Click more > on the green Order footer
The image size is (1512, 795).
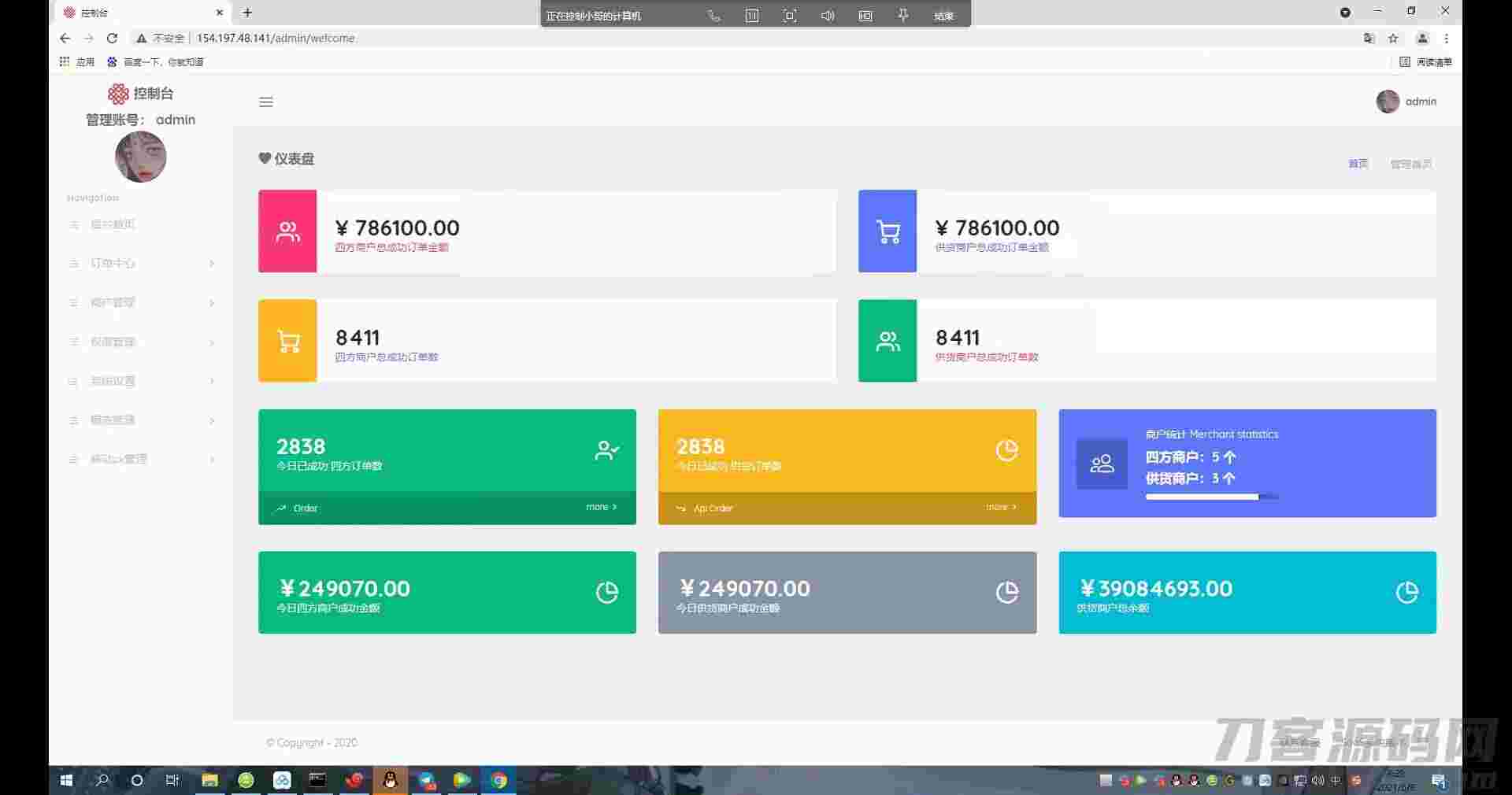point(602,507)
